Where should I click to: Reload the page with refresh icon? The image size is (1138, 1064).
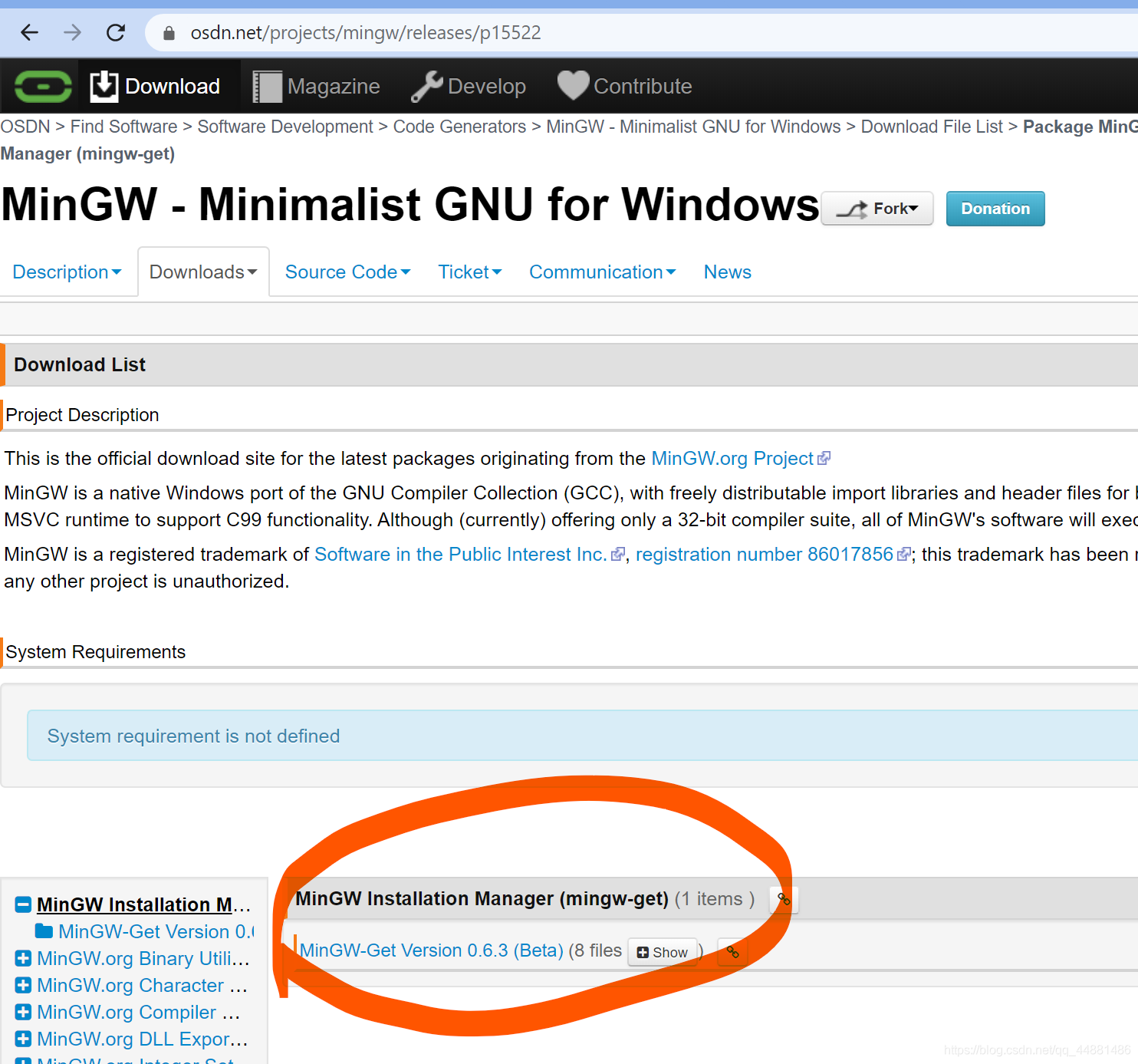click(x=116, y=32)
